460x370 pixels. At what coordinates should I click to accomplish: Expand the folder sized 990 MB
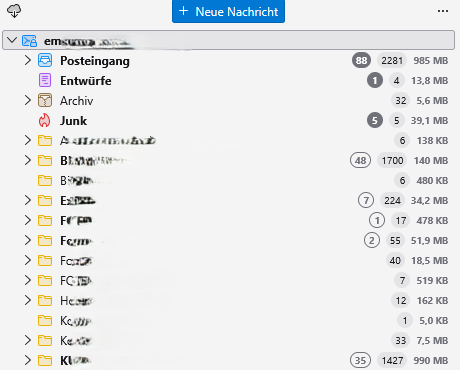click(x=28, y=360)
